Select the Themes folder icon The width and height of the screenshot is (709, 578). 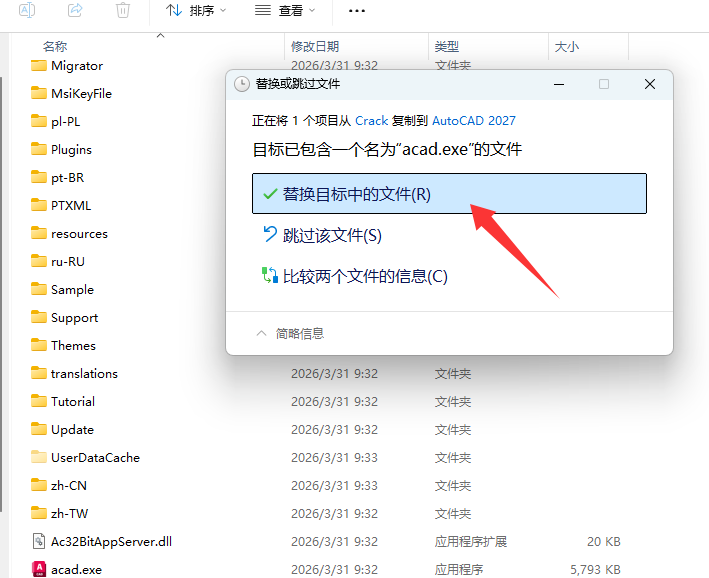[39, 346]
